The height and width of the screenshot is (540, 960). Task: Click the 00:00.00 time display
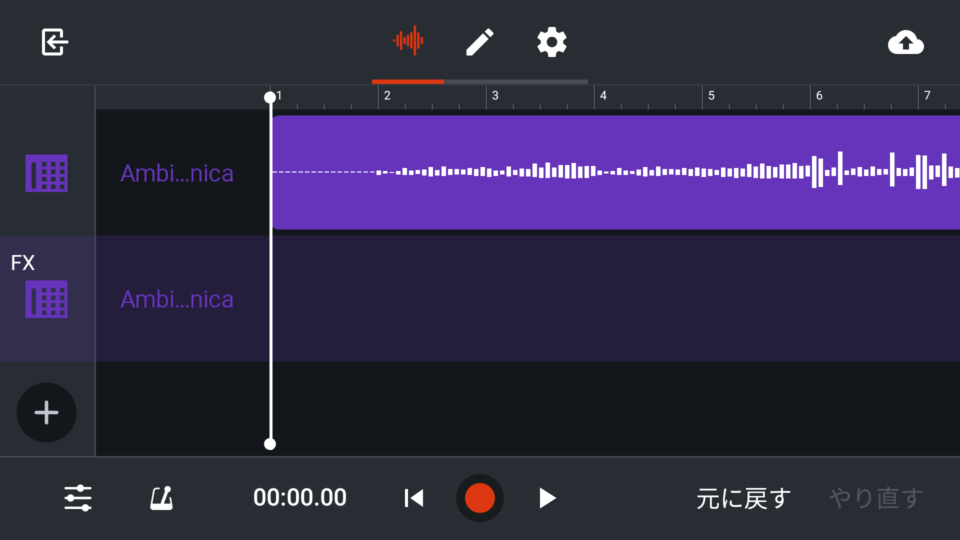[300, 498]
